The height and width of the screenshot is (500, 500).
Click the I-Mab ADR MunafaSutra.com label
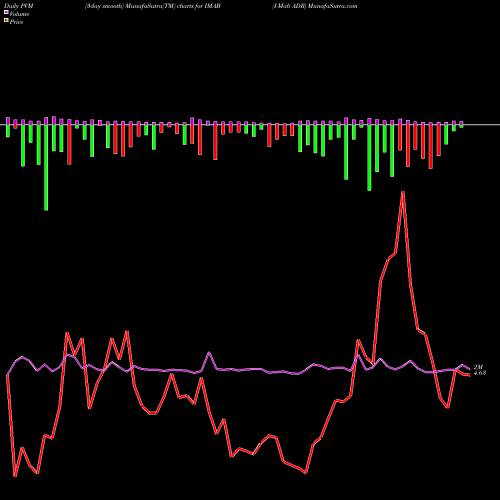pos(314,6)
